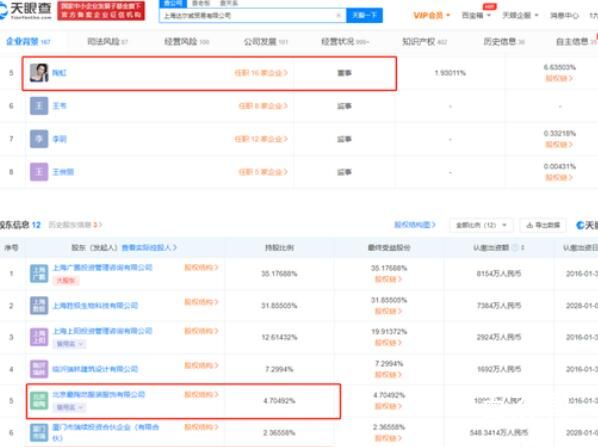Open the avatar icon in supervisor row 6

pyautogui.click(x=39, y=106)
